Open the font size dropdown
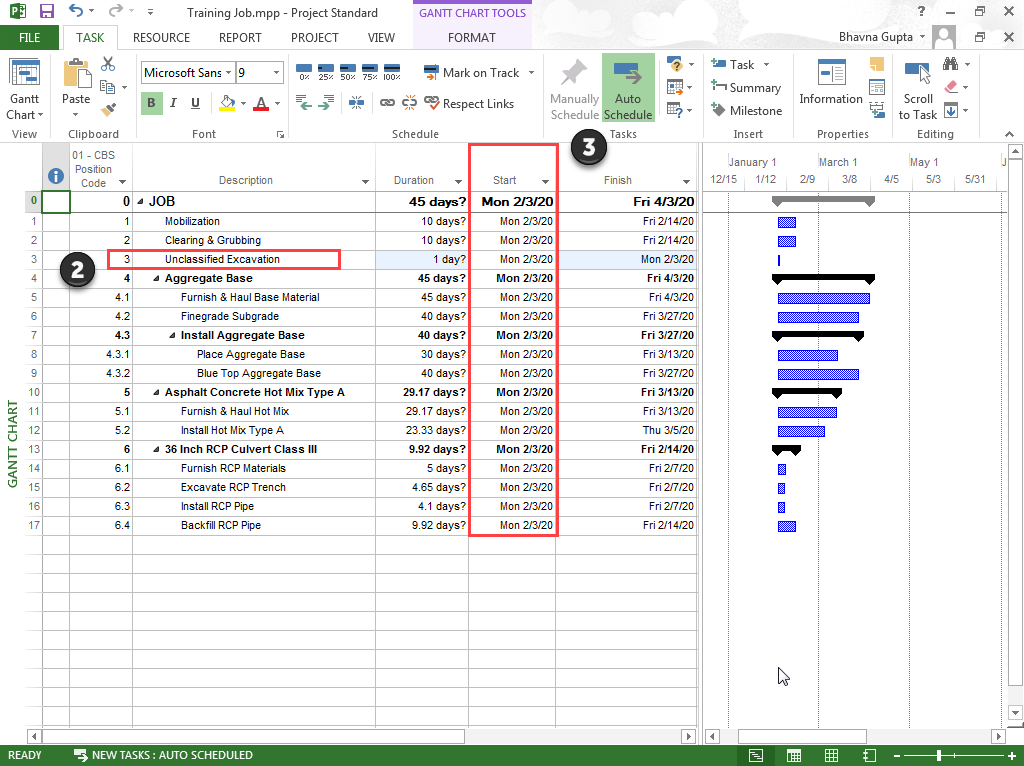Image resolution: width=1024 pixels, height=766 pixels. (x=275, y=72)
